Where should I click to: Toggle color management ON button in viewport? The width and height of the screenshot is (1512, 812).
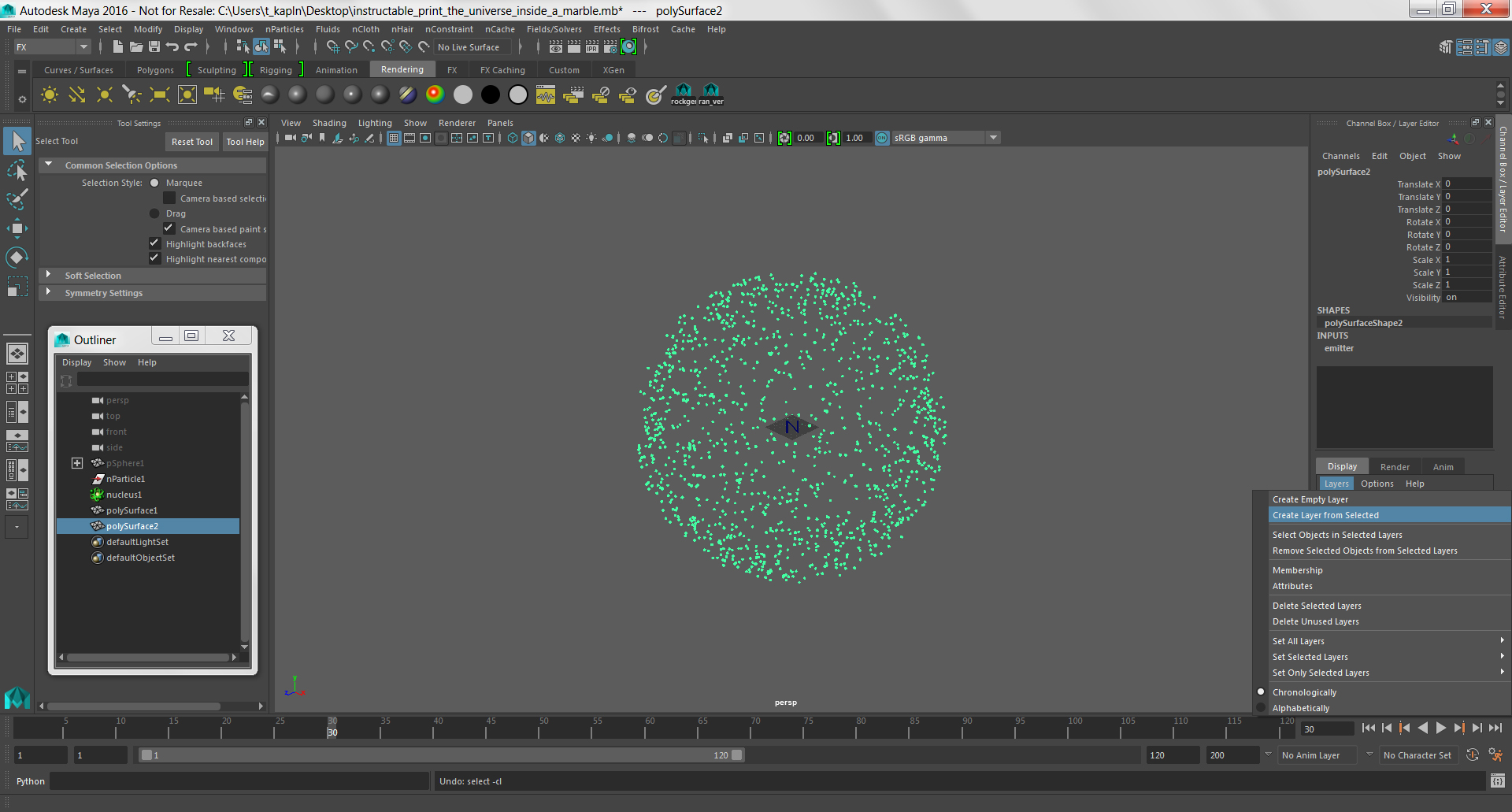(882, 138)
